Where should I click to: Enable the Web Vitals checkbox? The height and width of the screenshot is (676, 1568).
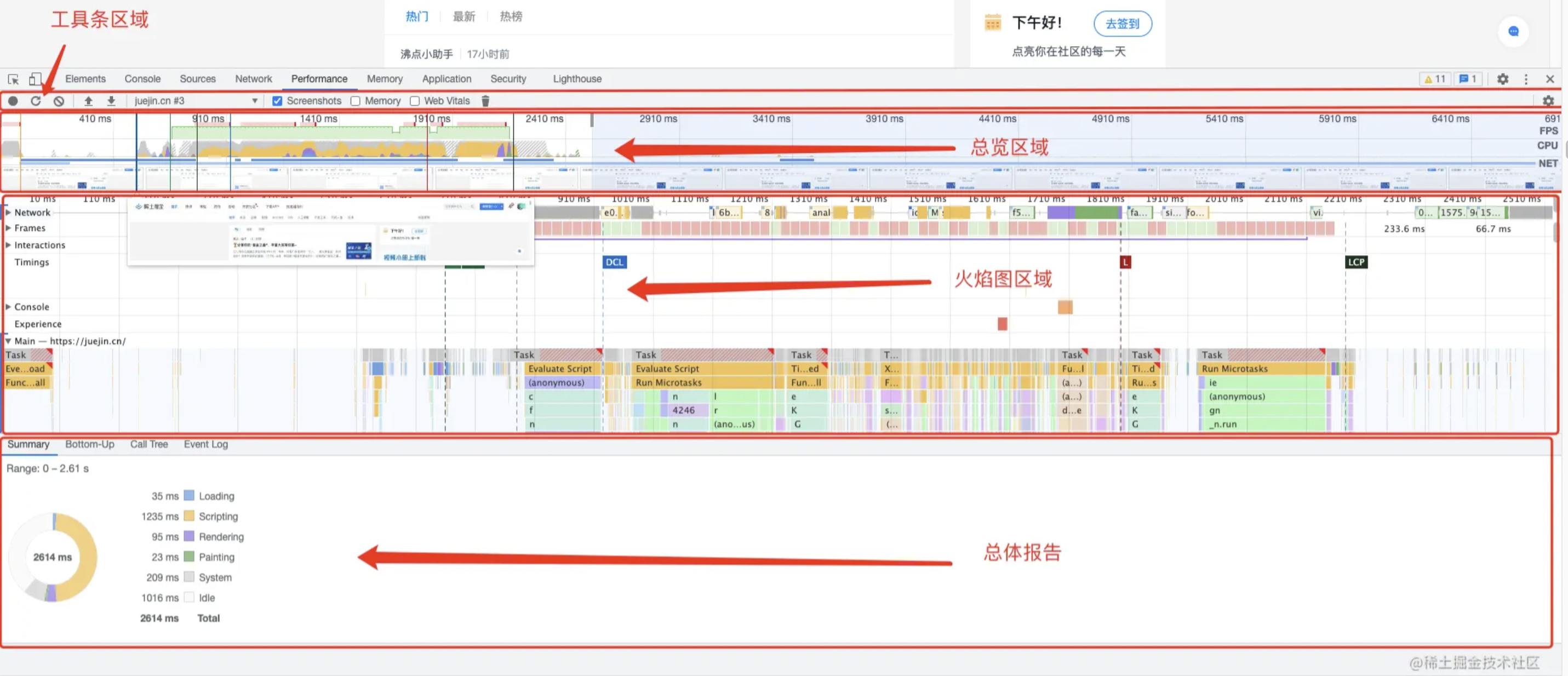pos(415,101)
